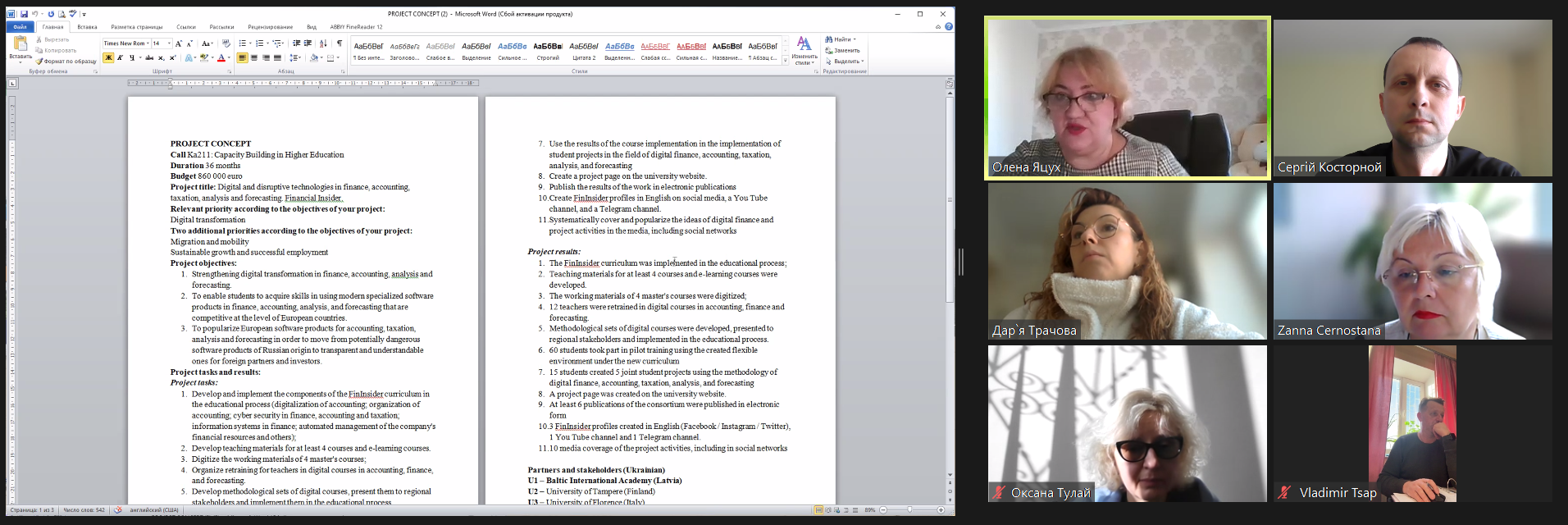Open the Вид ribbon tab
The height and width of the screenshot is (525, 1568).
coord(312,27)
